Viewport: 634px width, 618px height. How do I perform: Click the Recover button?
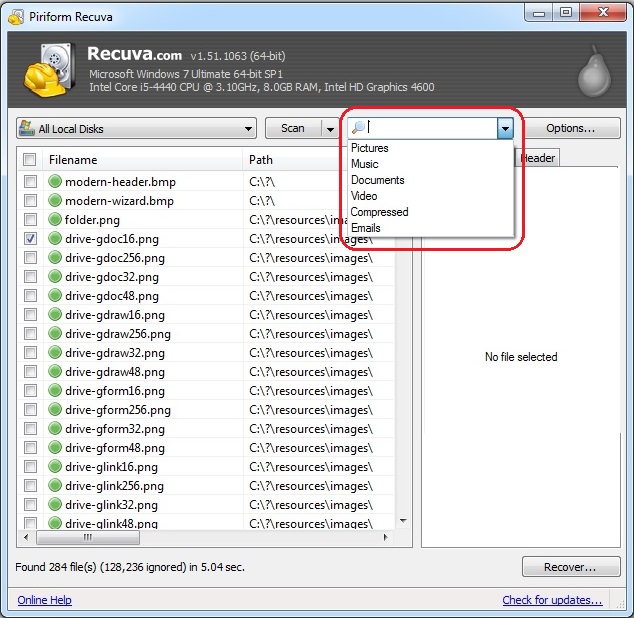click(571, 567)
